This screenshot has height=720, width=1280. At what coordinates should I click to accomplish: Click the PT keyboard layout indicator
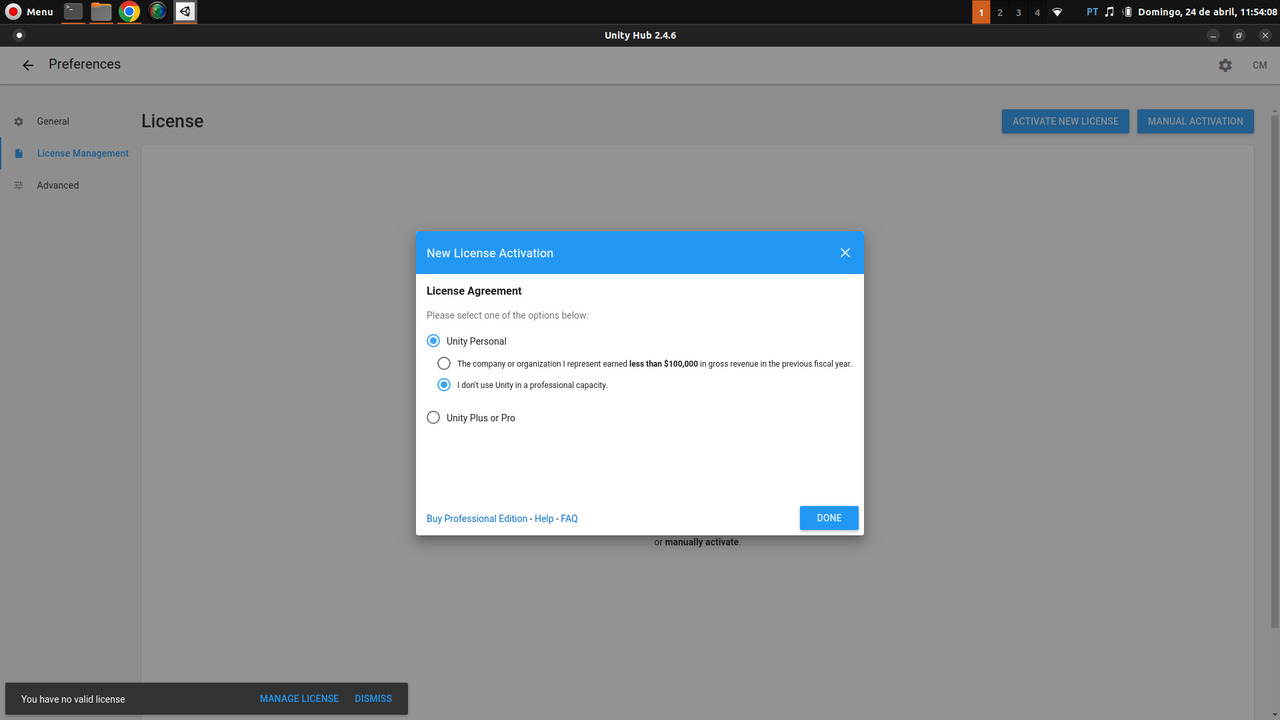pyautogui.click(x=1092, y=12)
